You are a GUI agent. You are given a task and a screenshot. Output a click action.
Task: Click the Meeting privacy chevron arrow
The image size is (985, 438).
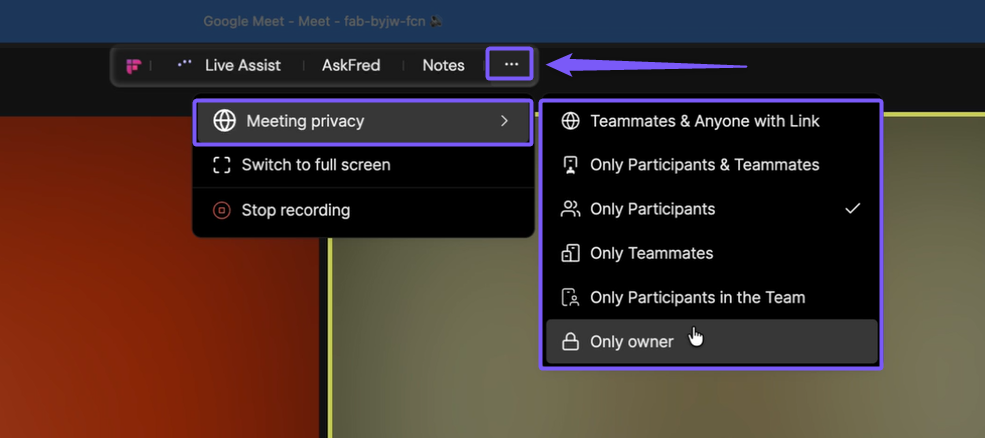click(504, 121)
